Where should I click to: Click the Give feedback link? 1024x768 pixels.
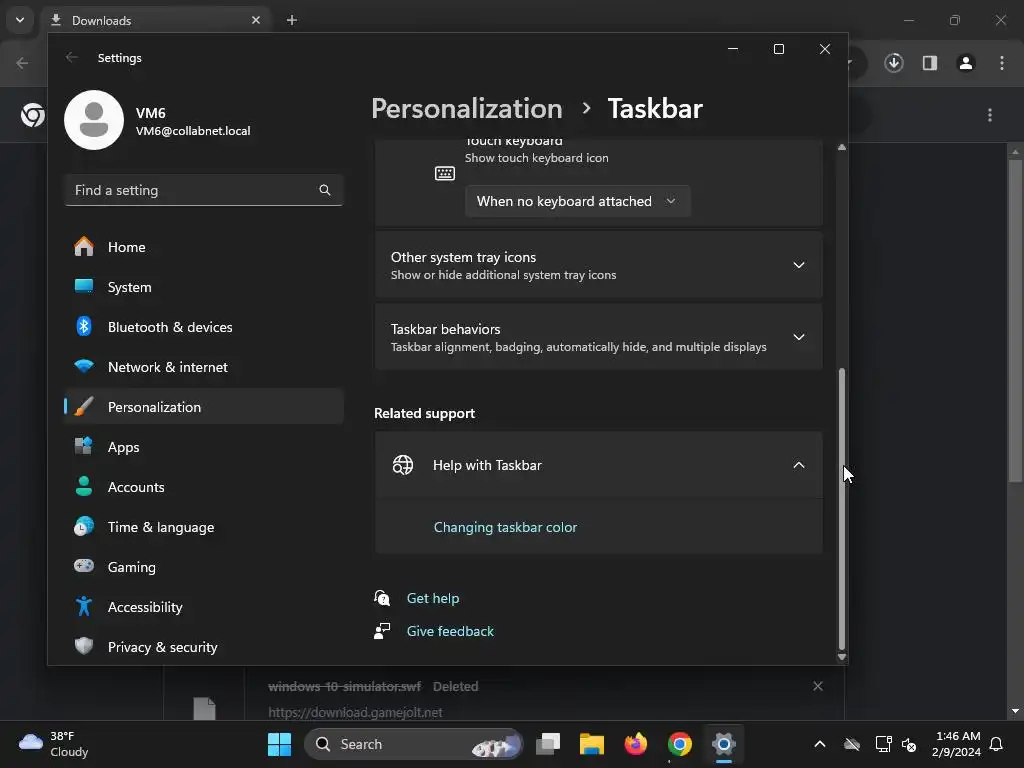tap(450, 631)
